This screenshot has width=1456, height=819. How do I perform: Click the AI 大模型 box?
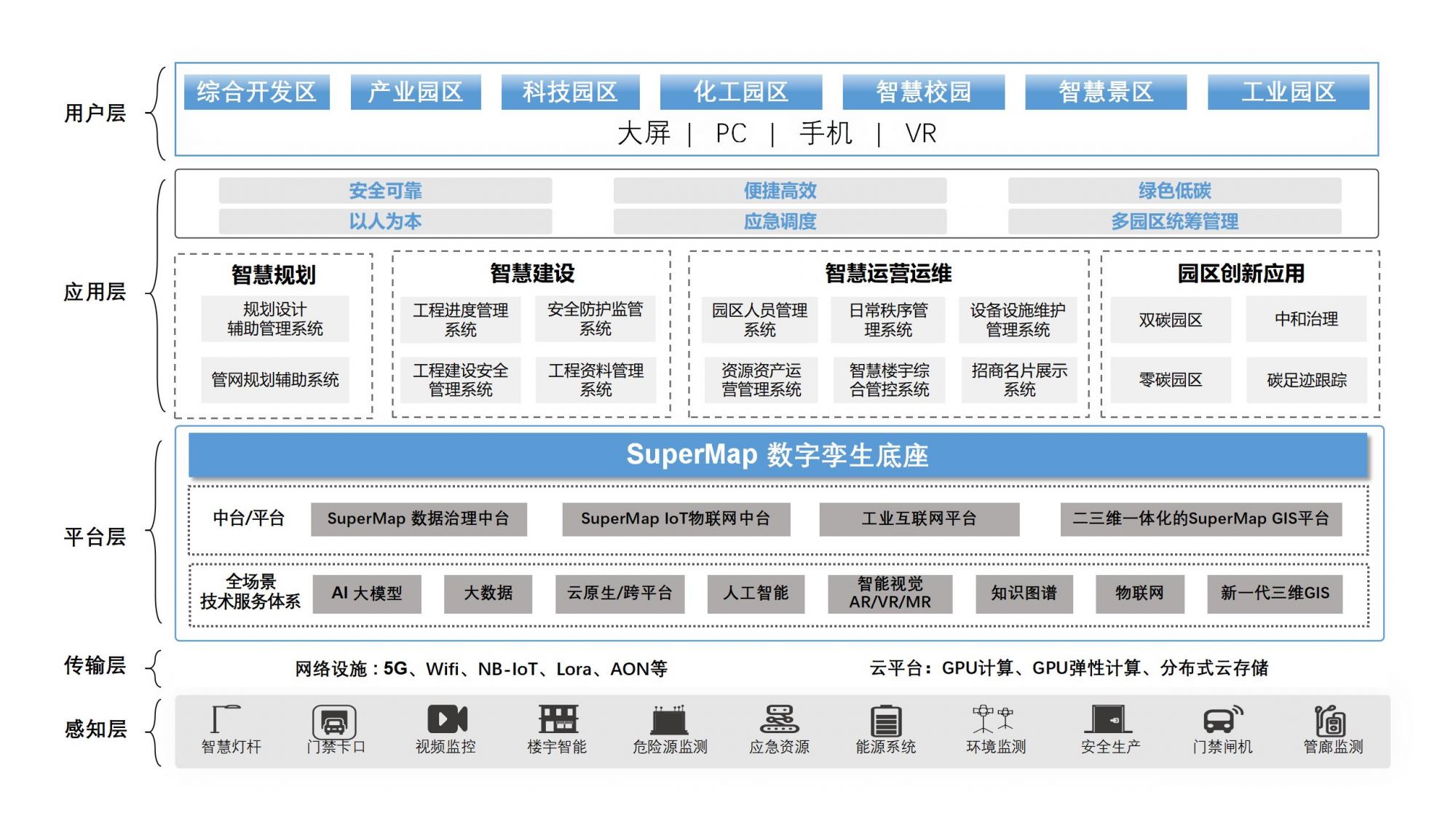click(367, 594)
